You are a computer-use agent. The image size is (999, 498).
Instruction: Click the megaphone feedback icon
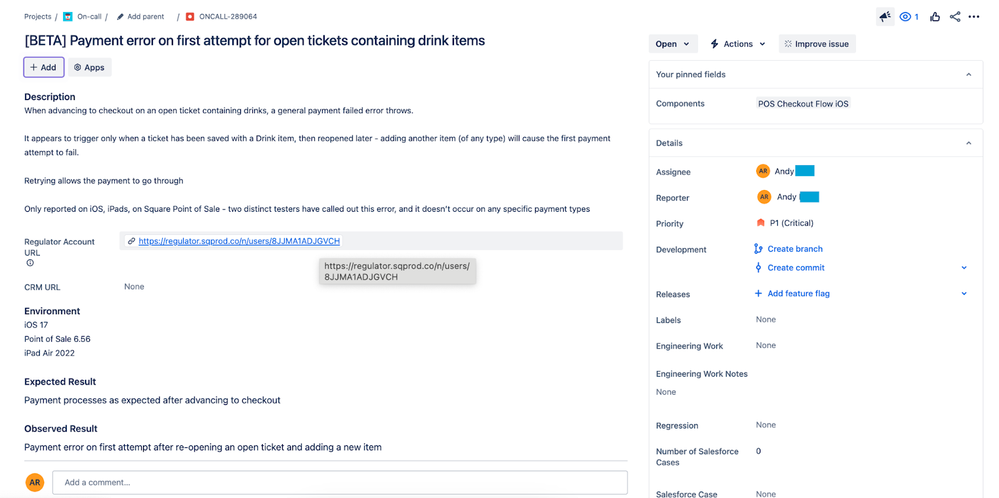click(885, 17)
